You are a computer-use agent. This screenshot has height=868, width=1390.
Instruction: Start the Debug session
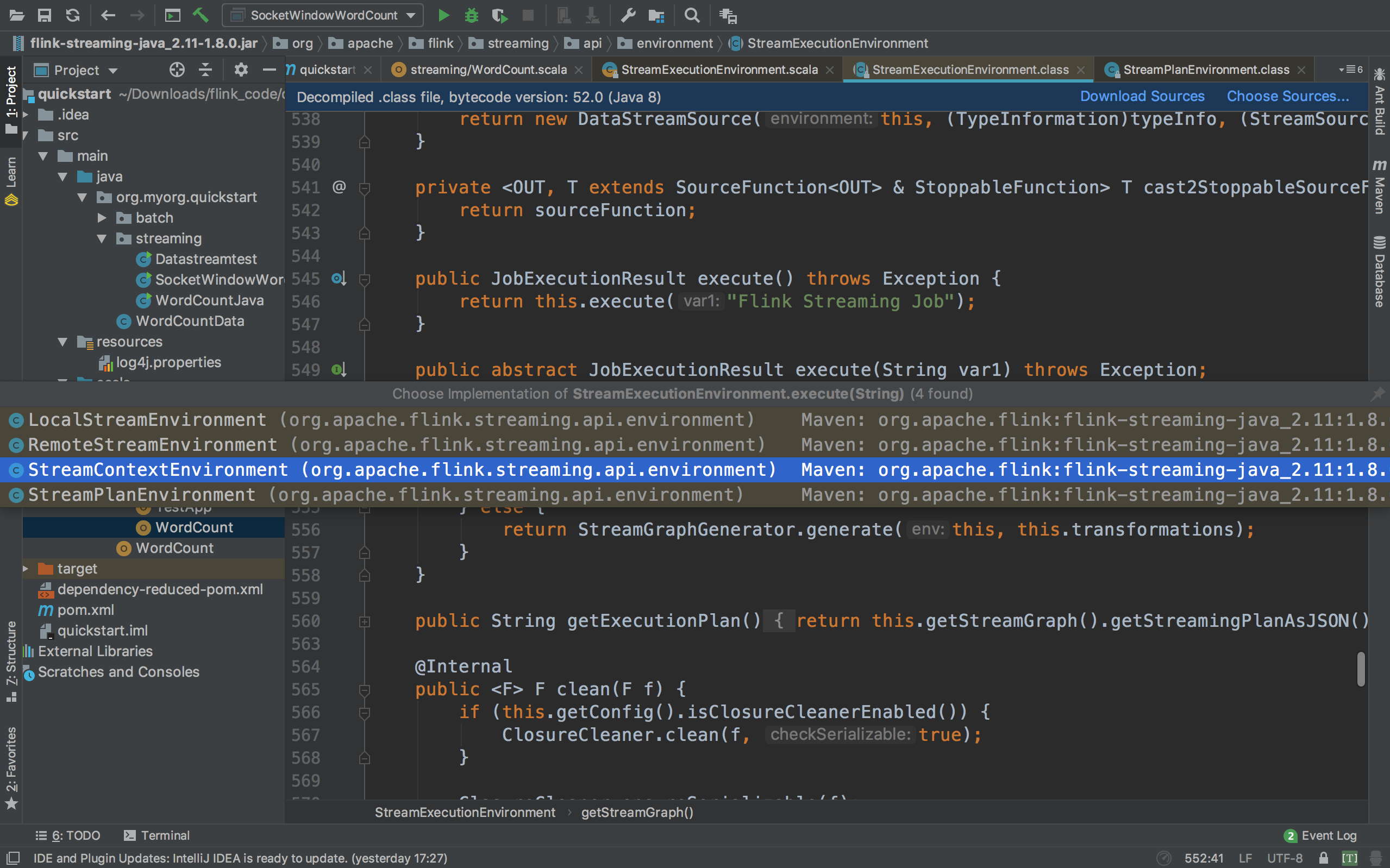tap(471, 16)
